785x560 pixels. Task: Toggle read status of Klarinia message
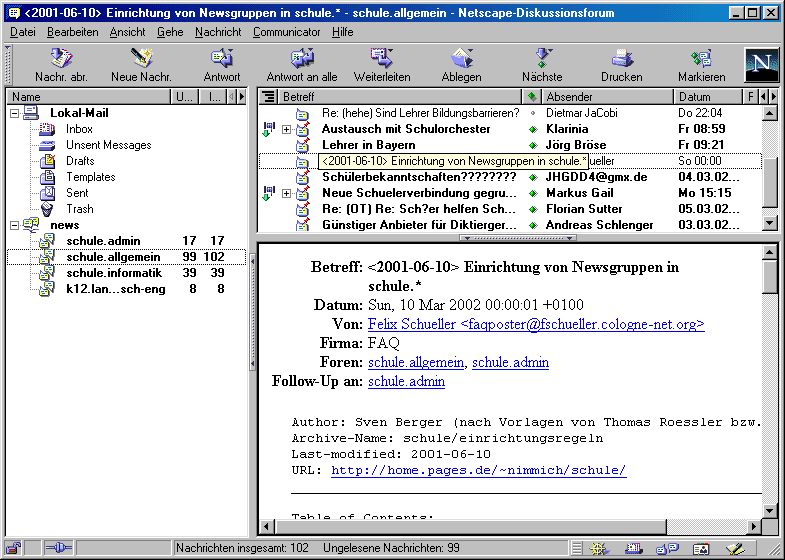coord(533,129)
